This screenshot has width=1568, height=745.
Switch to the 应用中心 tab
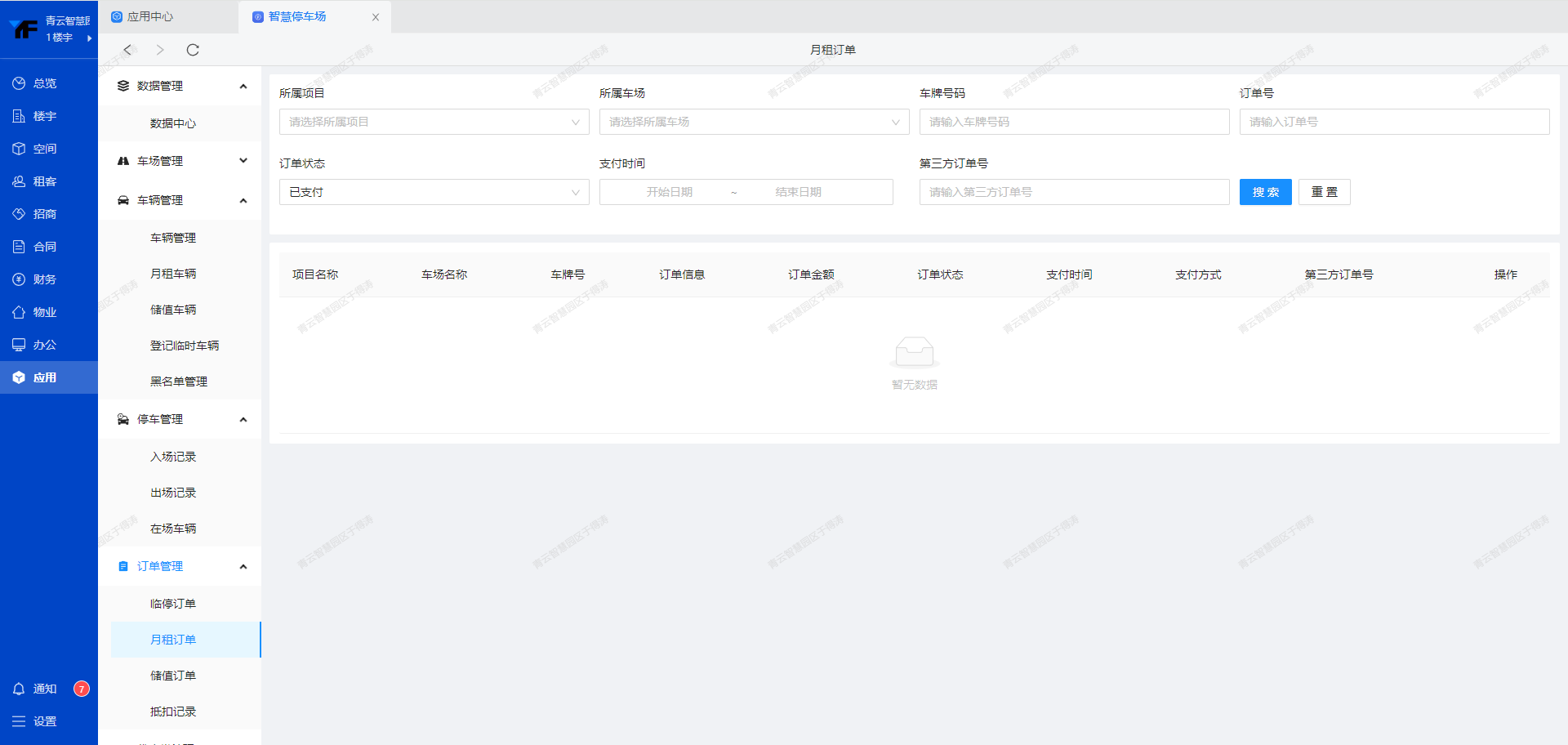(x=150, y=16)
